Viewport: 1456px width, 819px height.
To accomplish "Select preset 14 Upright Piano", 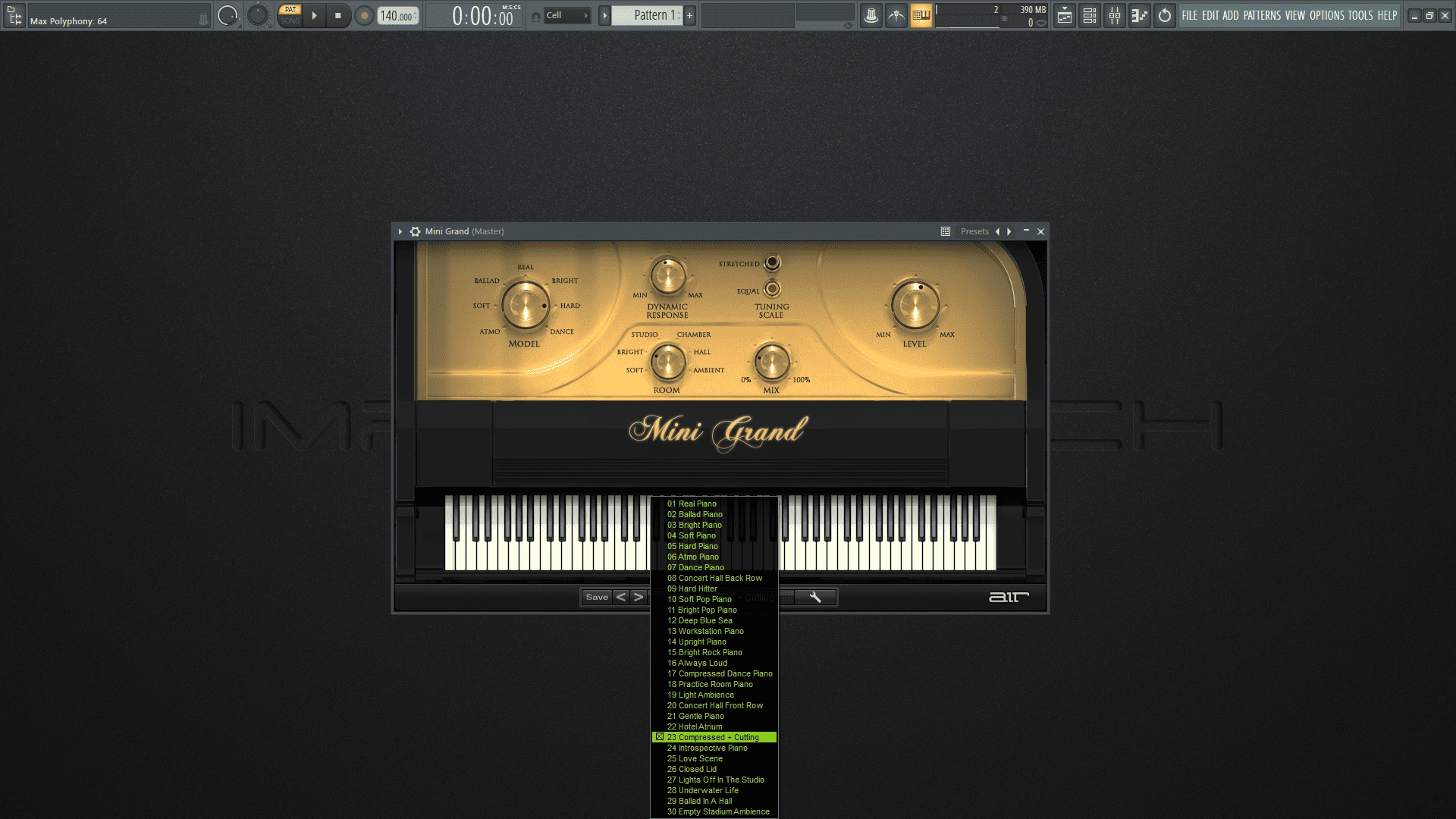I will click(x=714, y=642).
